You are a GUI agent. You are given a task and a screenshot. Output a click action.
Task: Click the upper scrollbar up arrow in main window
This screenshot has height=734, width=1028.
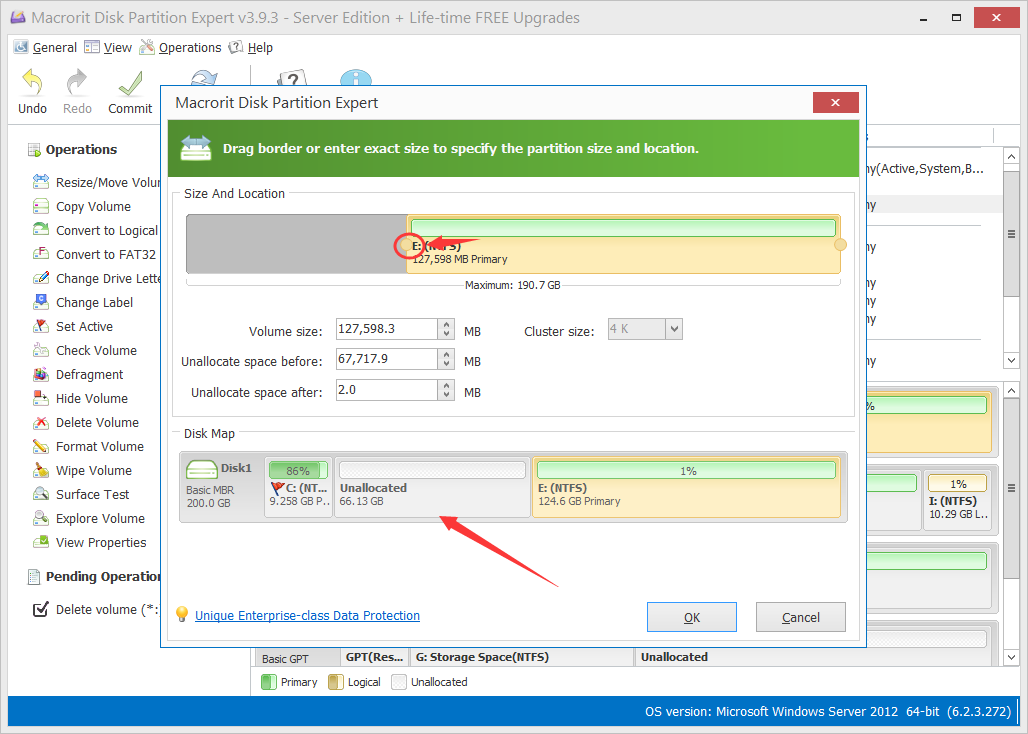point(1011,157)
